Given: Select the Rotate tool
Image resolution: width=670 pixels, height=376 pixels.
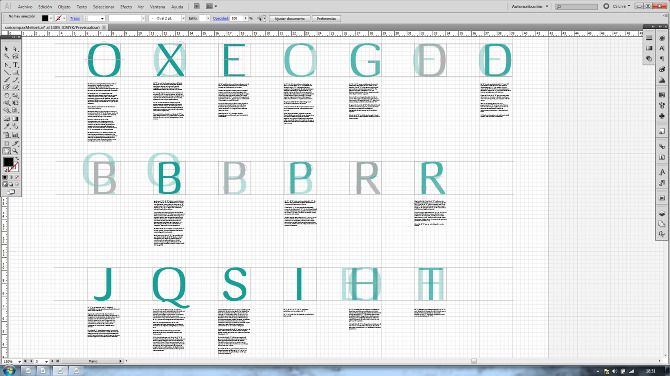Looking at the screenshot, I should [x=7, y=96].
